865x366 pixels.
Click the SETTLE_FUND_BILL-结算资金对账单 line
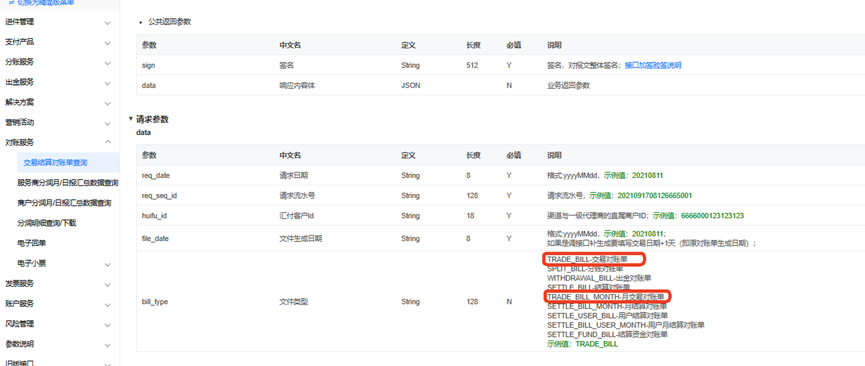(x=607, y=335)
